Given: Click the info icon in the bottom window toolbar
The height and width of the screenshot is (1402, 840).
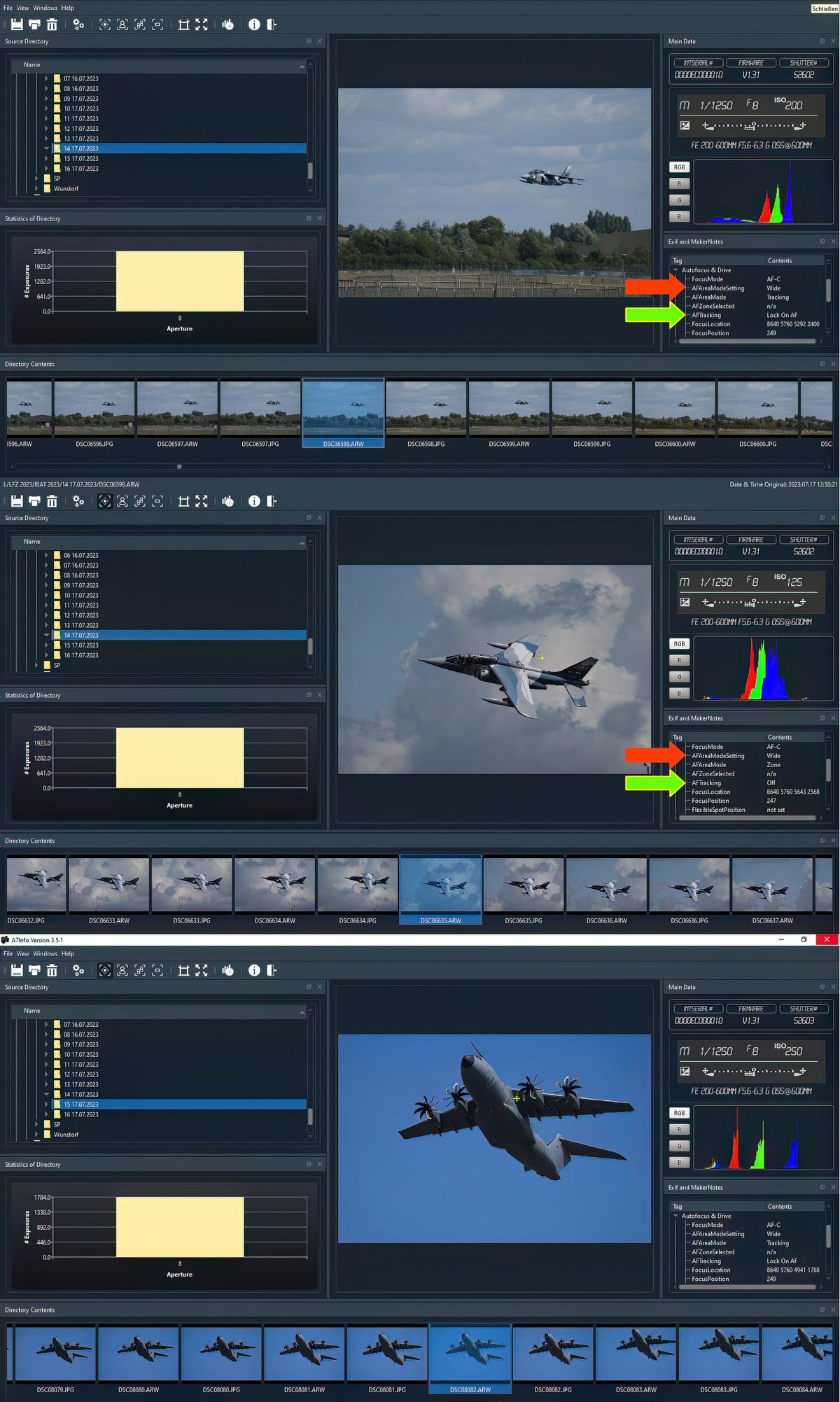Looking at the screenshot, I should point(254,970).
